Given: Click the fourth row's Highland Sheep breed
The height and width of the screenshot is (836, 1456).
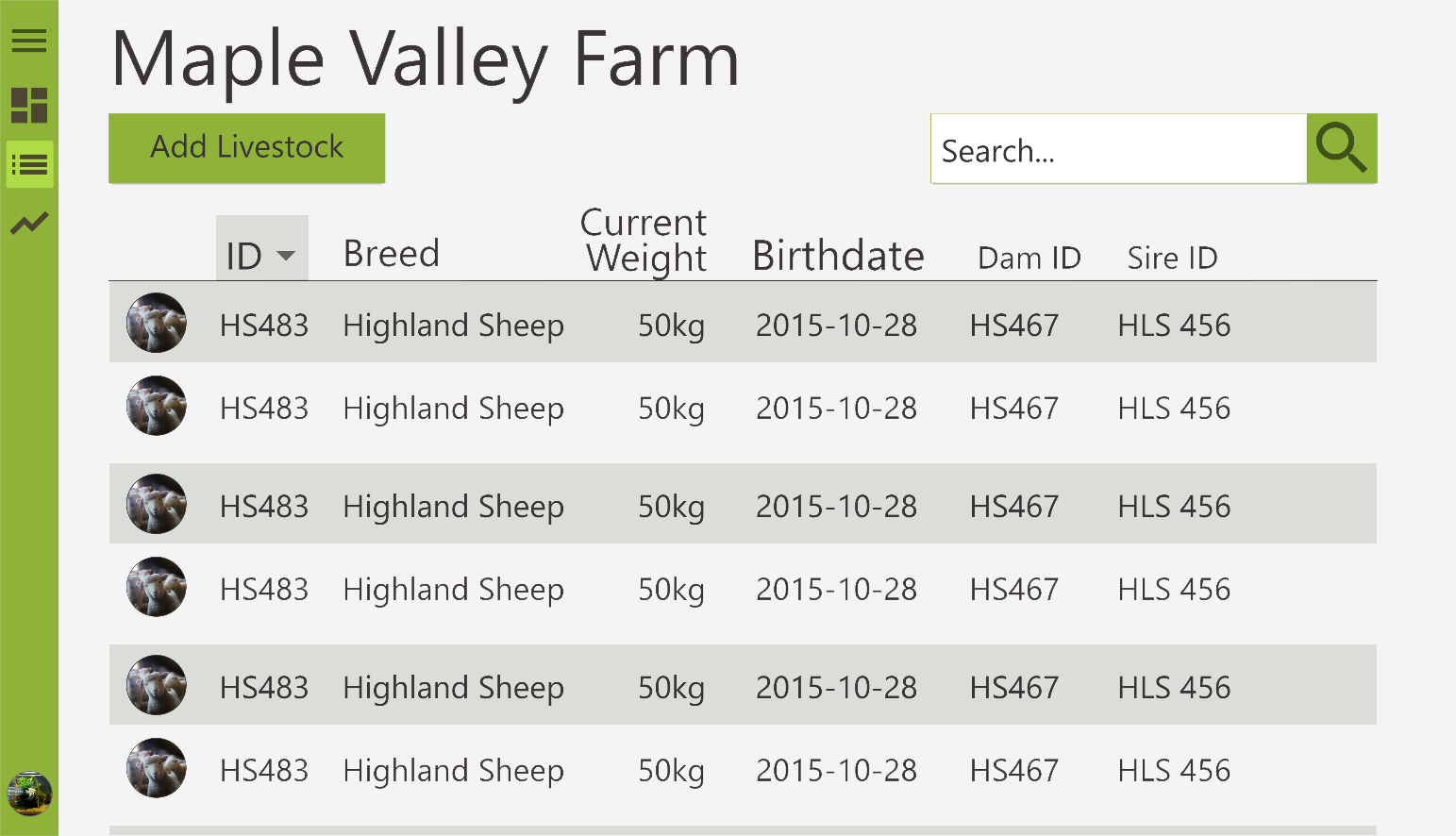Looking at the screenshot, I should [x=453, y=590].
